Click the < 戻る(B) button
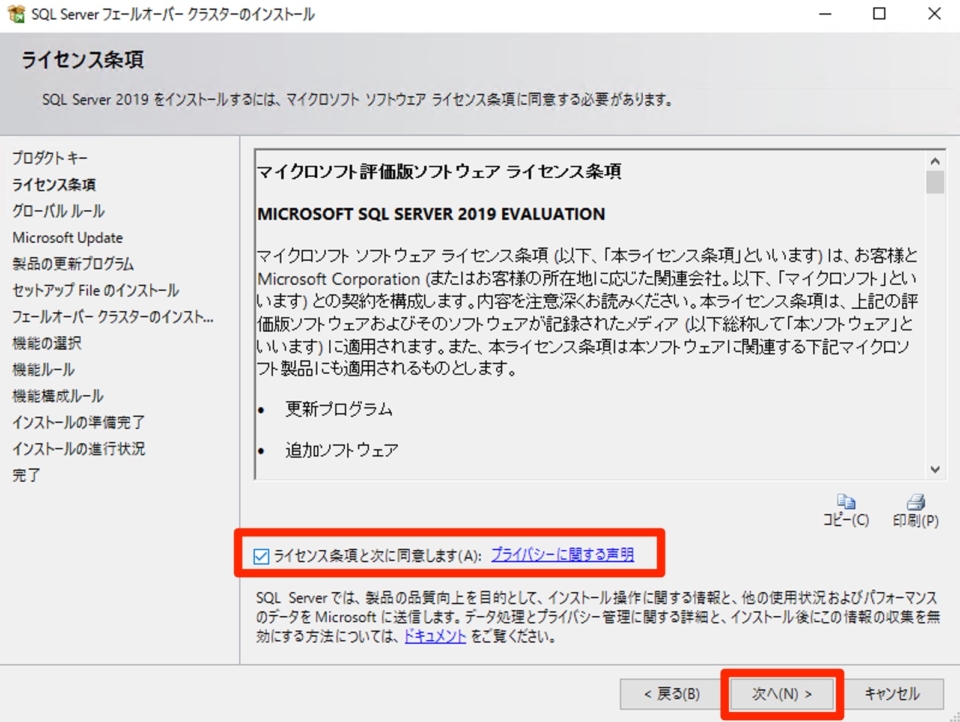Viewport: 960px width, 722px height. click(x=671, y=694)
